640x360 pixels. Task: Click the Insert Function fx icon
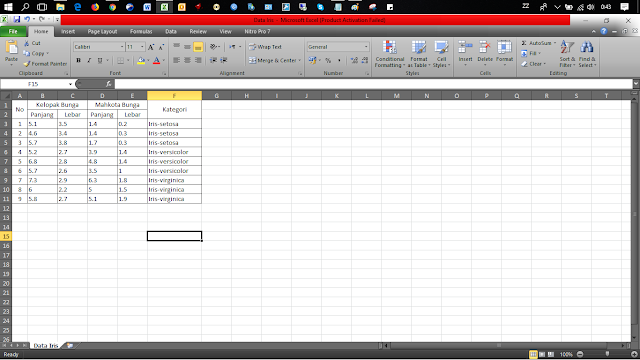[x=108, y=84]
